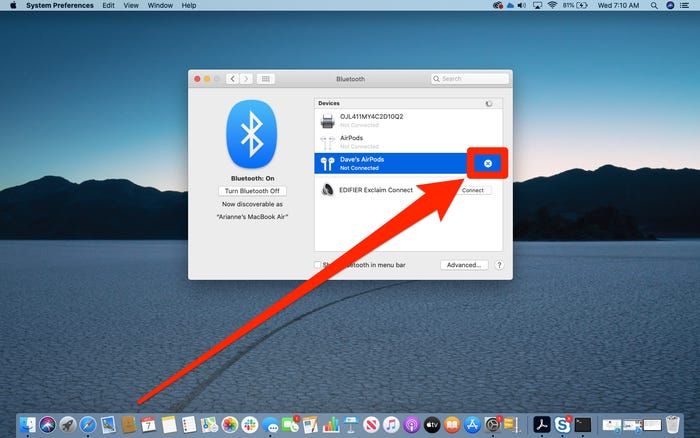Open Adobe Acrobat from the Dock
The width and height of the screenshot is (700, 438).
542,425
